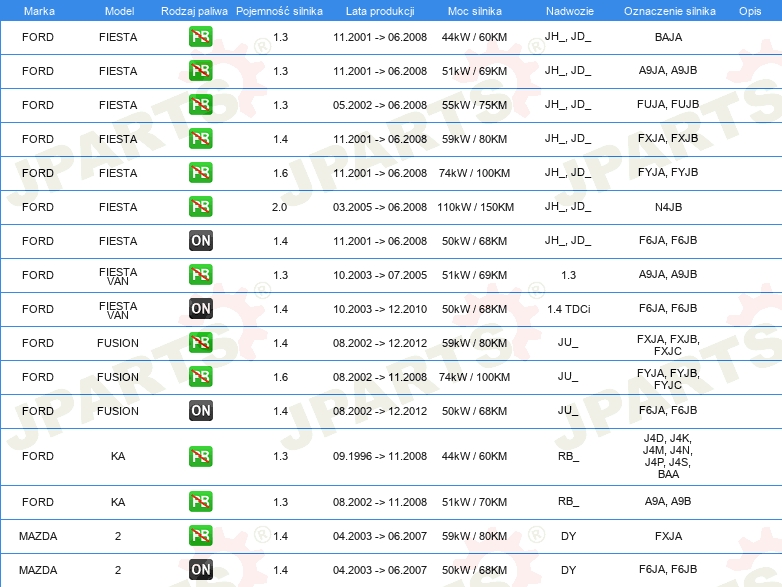Select body JU_ in Fusion diesel row
The height and width of the screenshot is (587, 782).
[568, 410]
